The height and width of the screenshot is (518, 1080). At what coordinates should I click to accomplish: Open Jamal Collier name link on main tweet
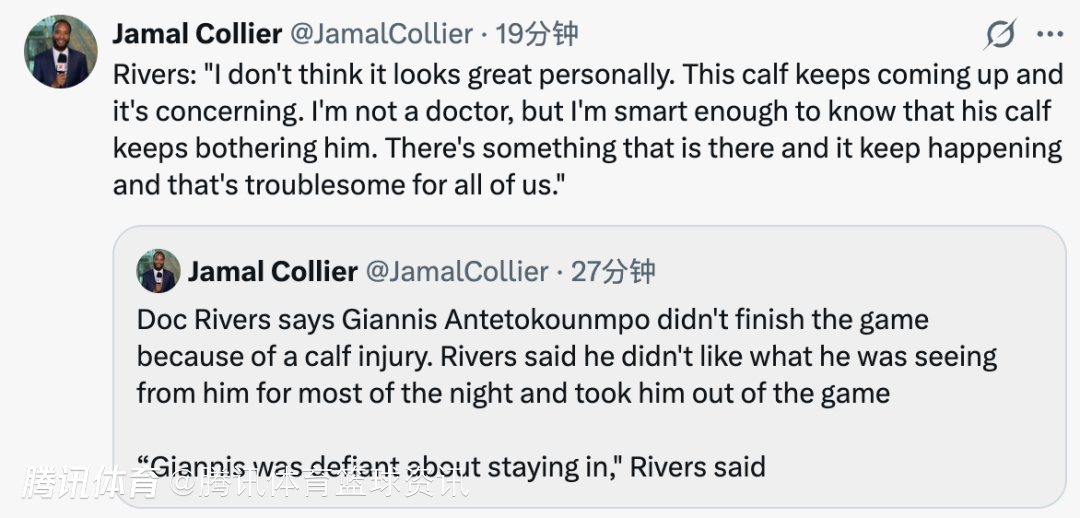pyautogui.click(x=197, y=34)
